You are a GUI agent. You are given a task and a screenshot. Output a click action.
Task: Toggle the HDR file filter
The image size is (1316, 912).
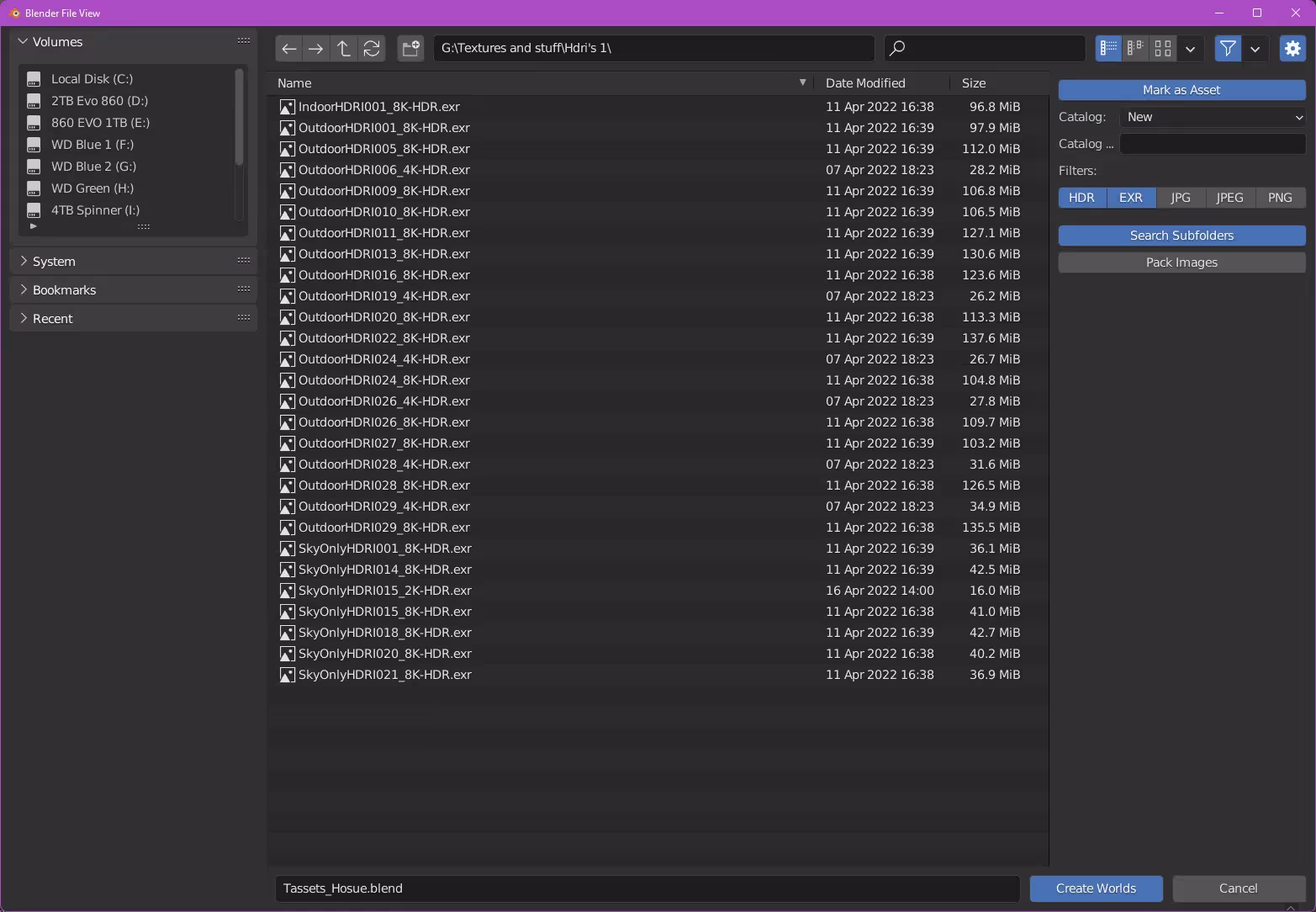1081,198
